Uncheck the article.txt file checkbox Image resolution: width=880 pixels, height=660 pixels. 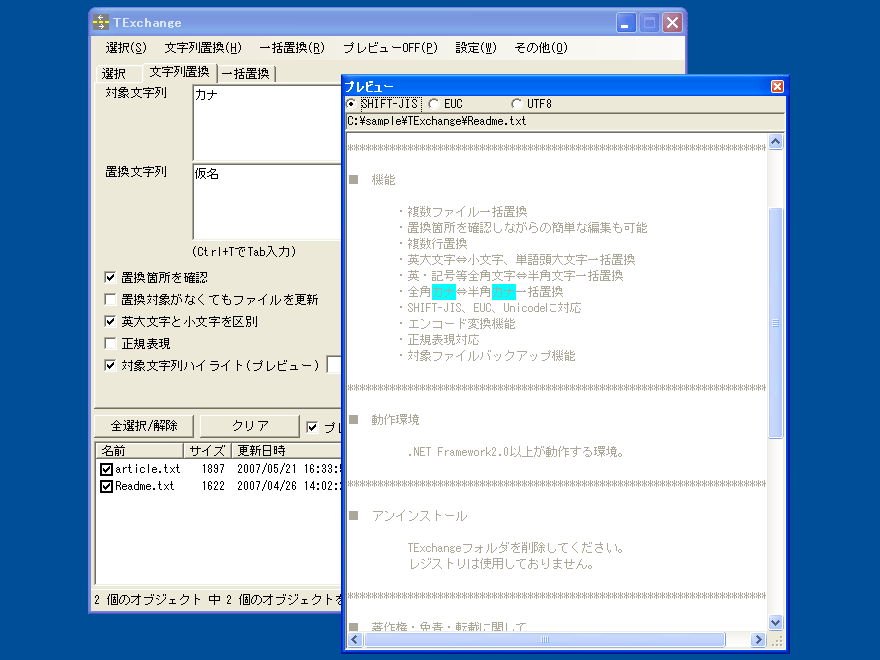coord(107,469)
